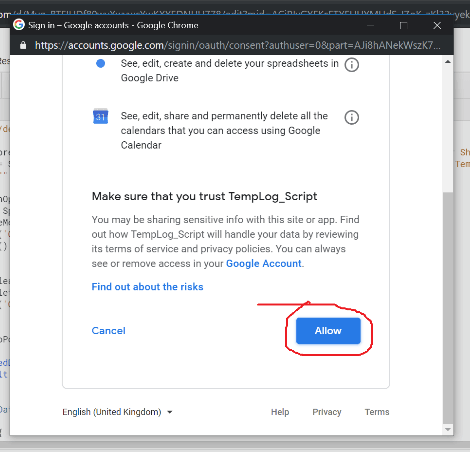Click the blue Google Drive spreadsheets bullet
Image resolution: width=470 pixels, height=452 pixels.
point(100,63)
